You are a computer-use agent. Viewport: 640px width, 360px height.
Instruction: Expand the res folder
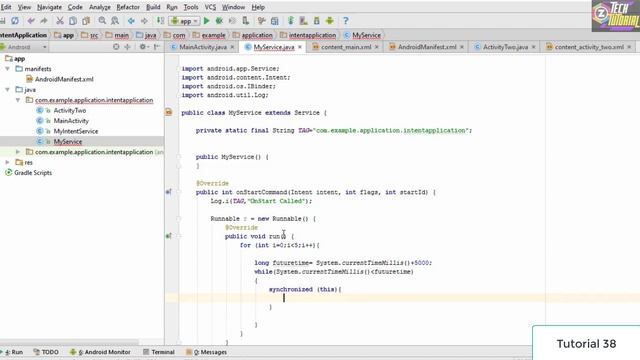pyautogui.click(x=7, y=162)
